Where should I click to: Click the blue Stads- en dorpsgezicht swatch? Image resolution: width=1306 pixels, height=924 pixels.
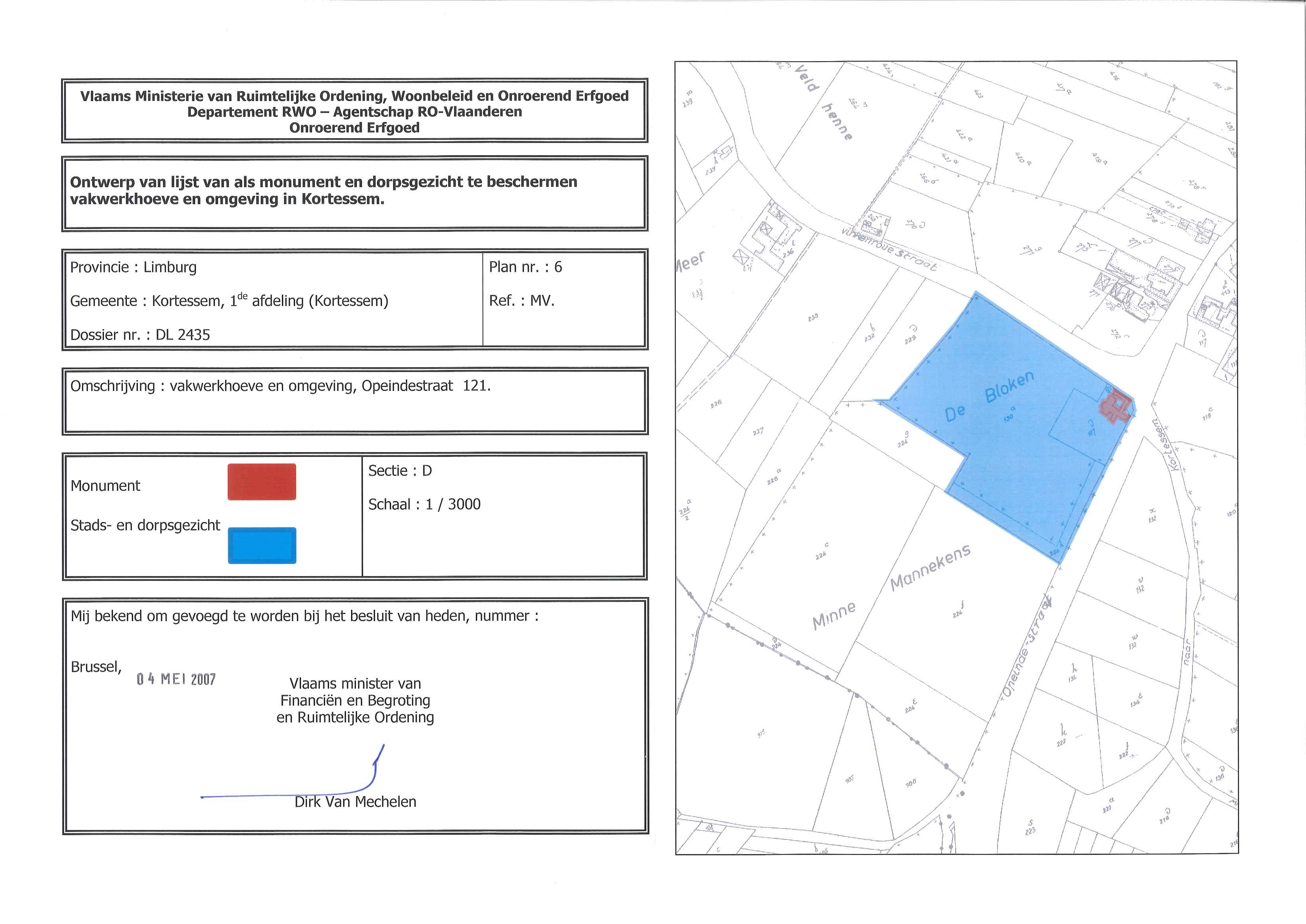click(x=262, y=545)
